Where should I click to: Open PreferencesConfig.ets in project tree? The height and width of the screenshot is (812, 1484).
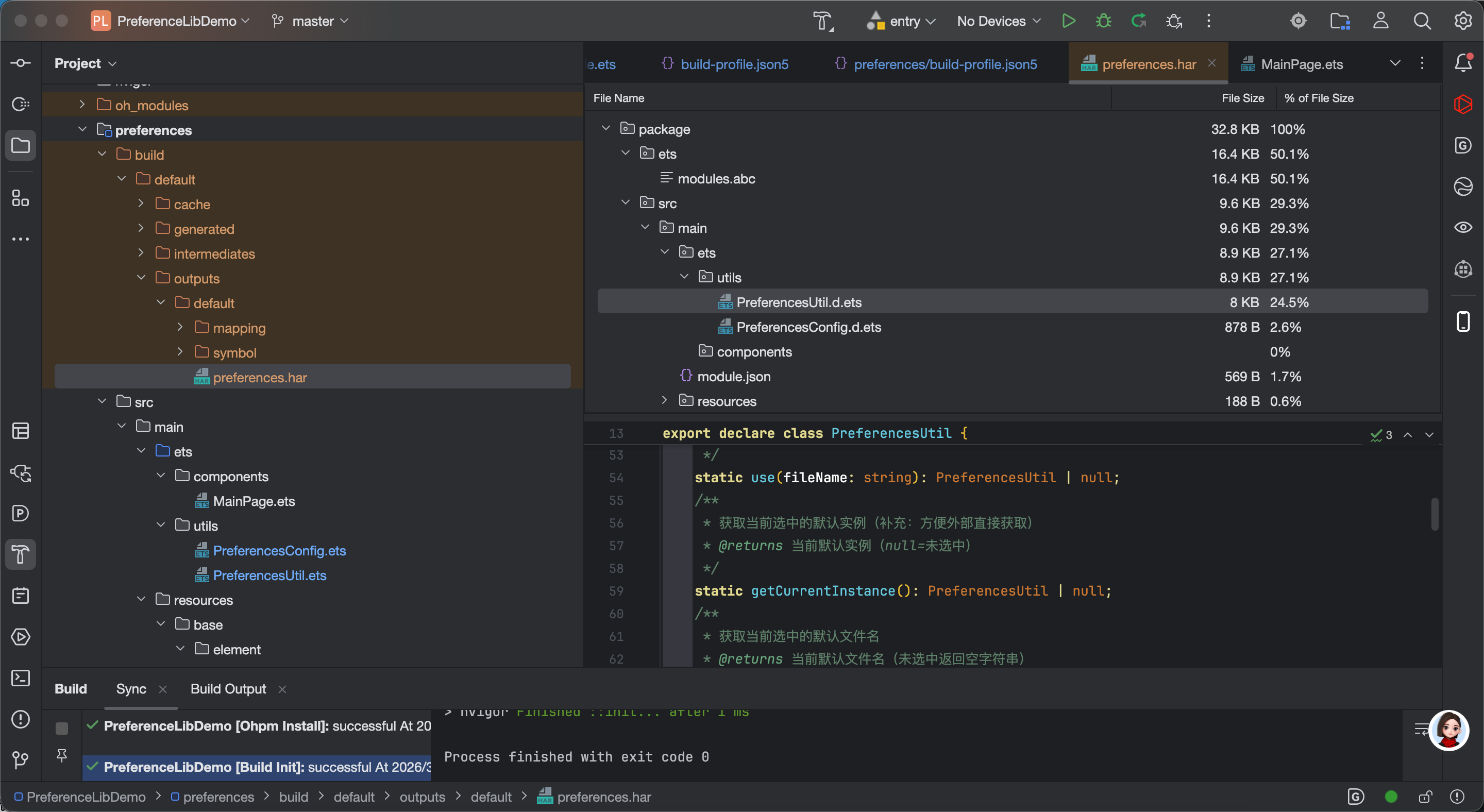[279, 551]
